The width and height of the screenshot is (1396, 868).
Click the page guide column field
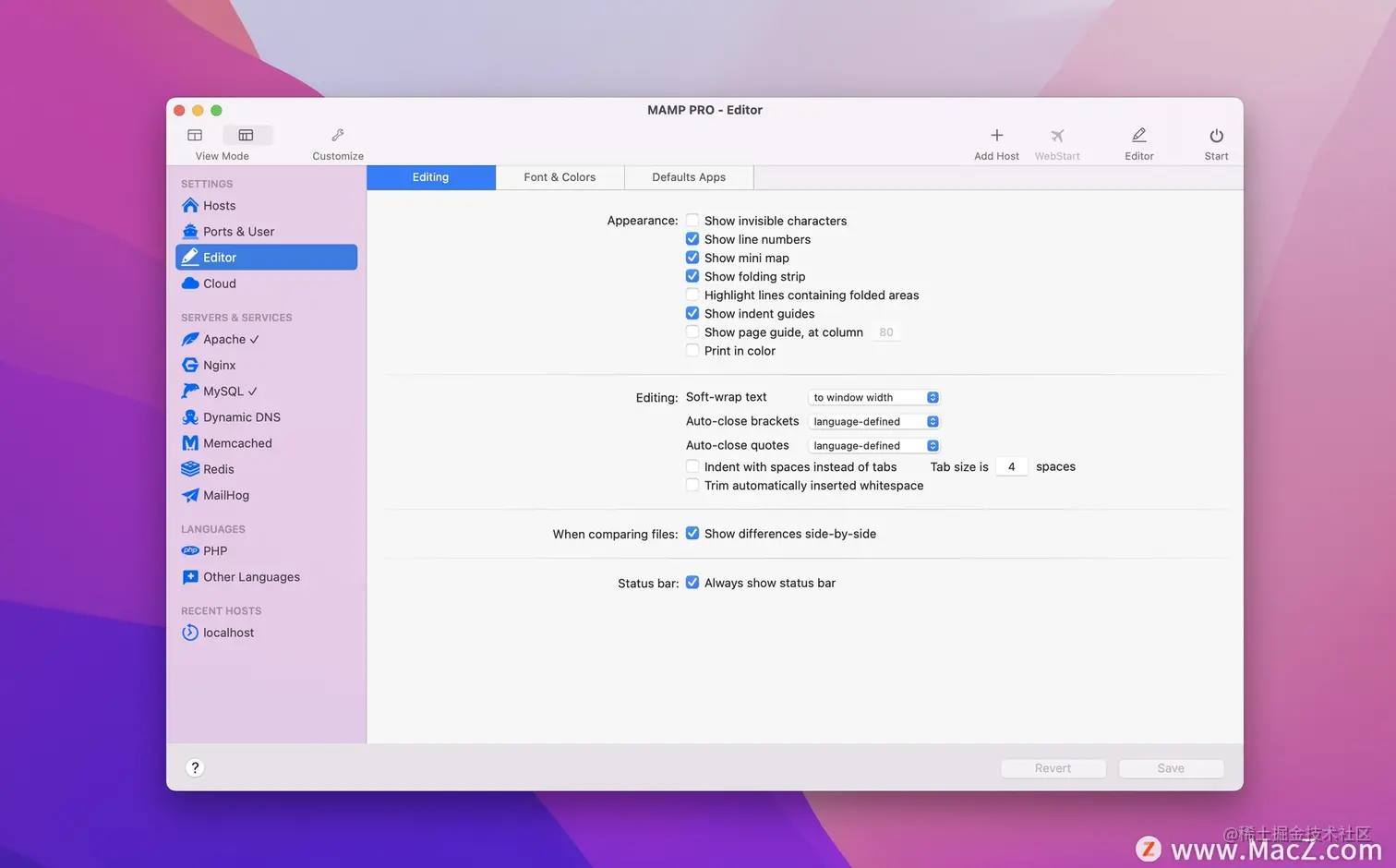[886, 332]
